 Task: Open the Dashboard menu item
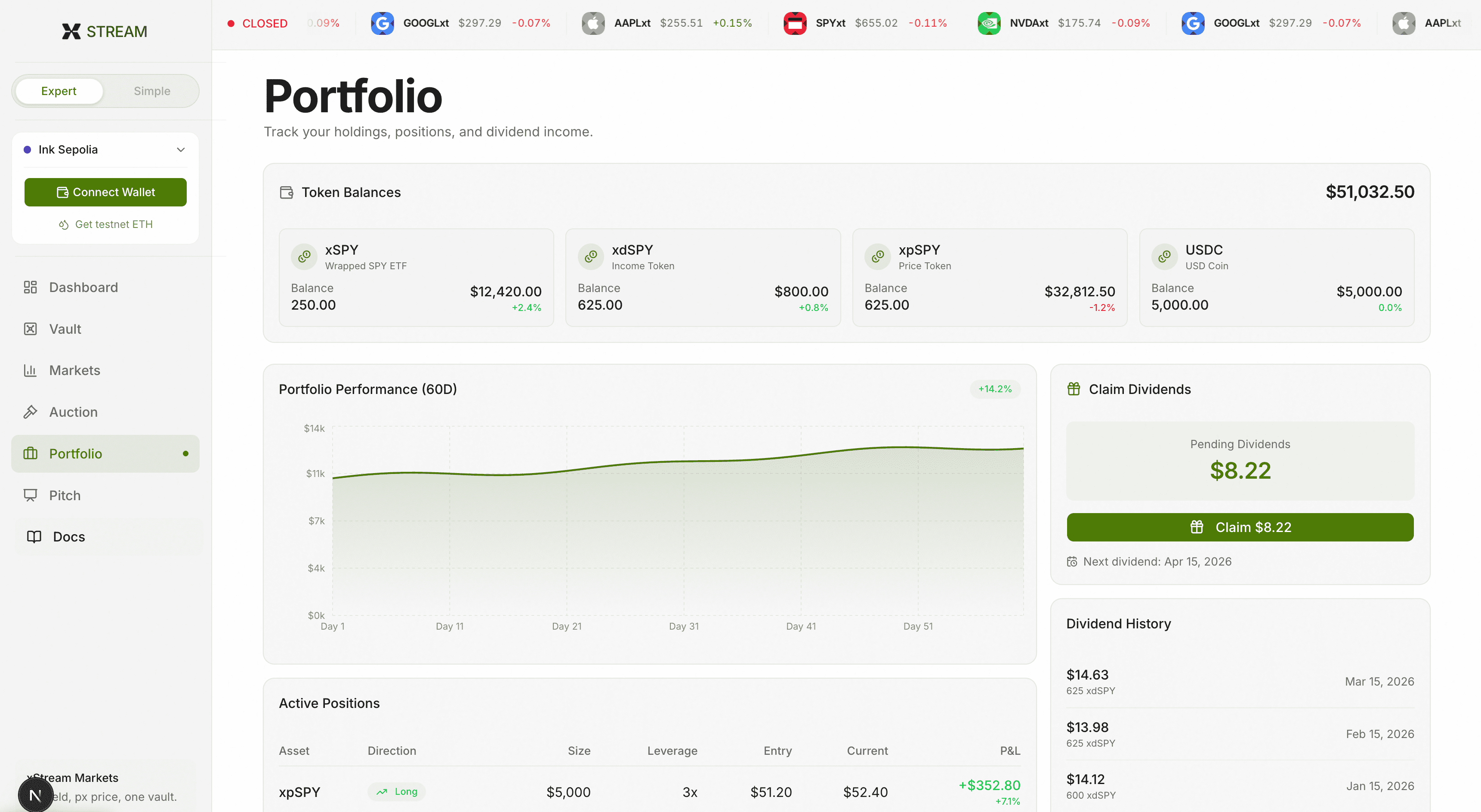coord(83,287)
